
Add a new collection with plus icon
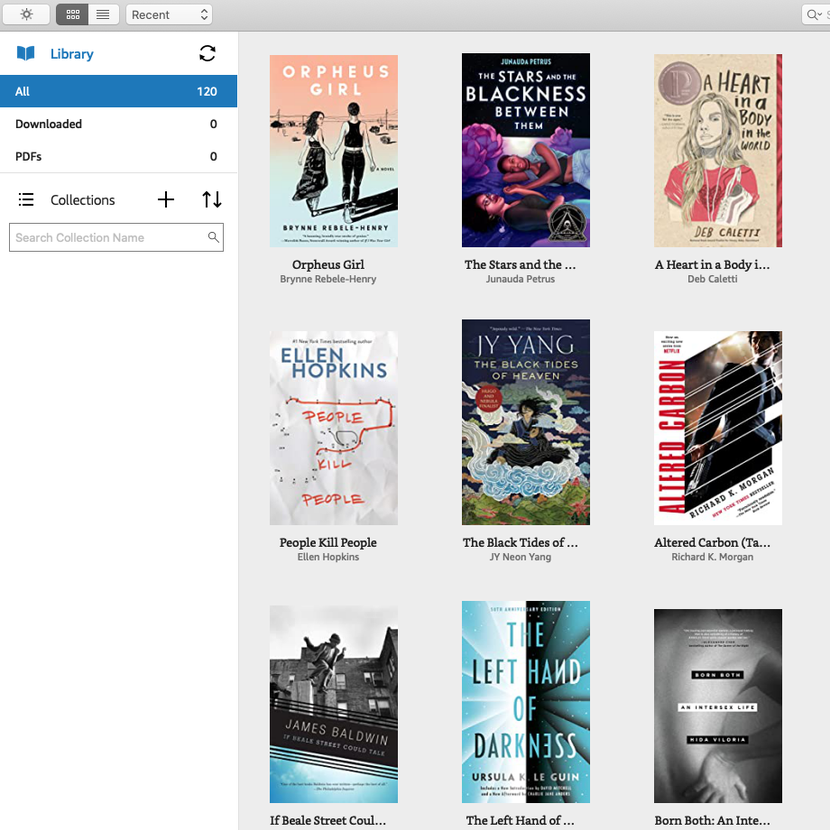166,200
